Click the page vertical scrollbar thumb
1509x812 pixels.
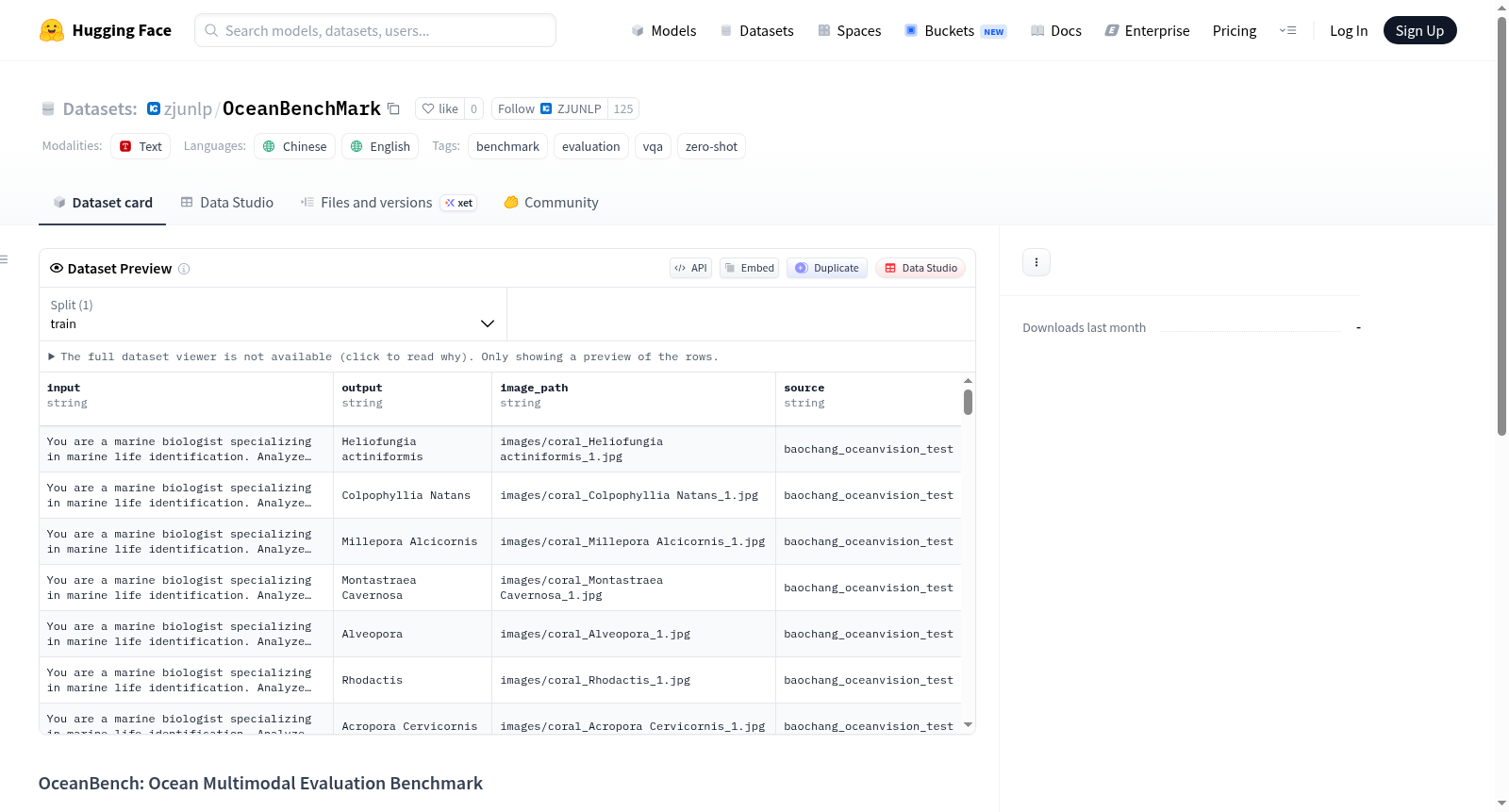click(x=1501, y=226)
